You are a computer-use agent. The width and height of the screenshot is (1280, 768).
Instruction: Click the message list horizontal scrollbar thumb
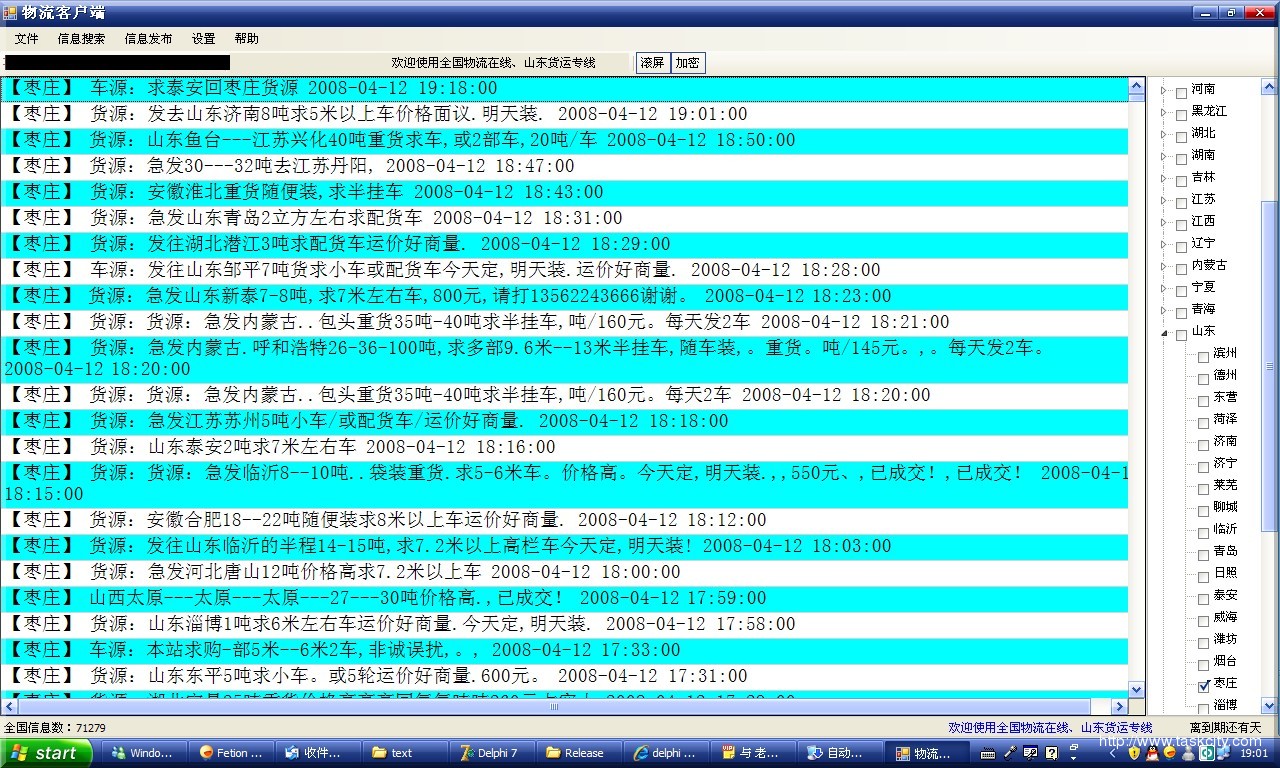tap(555, 707)
